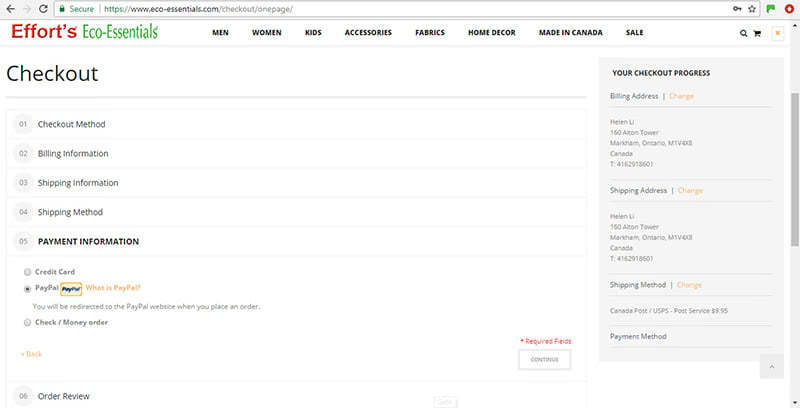Click the green flag extension icon
Viewport: 800px width, 408px height.
(x=771, y=8)
